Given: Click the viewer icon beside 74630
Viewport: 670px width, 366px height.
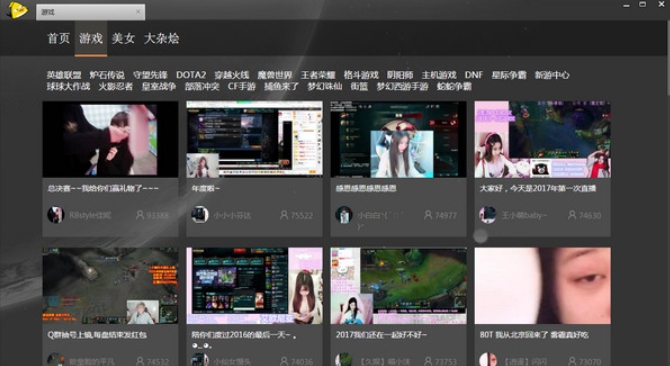Looking at the screenshot, I should [572, 215].
